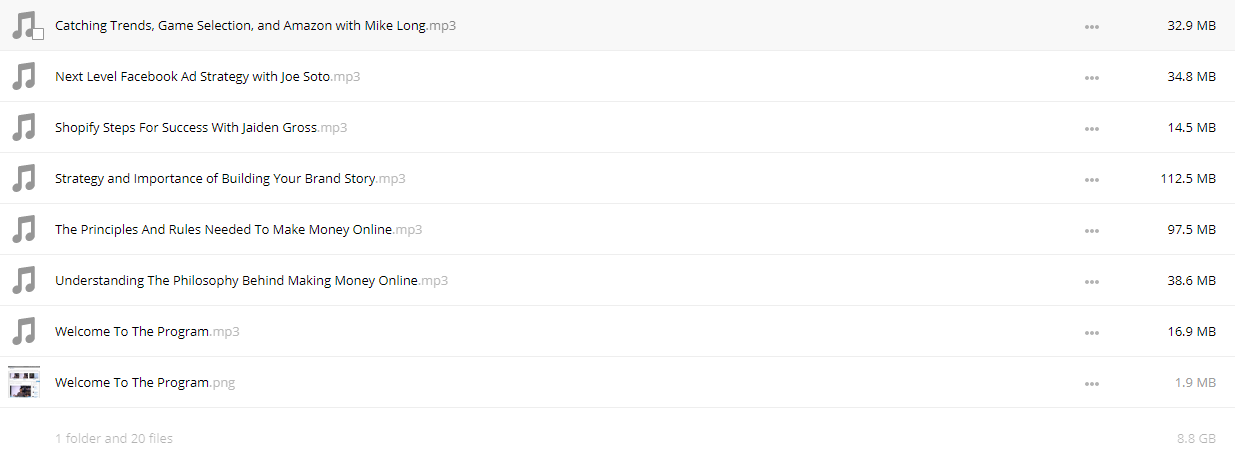Open Understanding The Philosophy Behind Making Money Online

point(251,281)
